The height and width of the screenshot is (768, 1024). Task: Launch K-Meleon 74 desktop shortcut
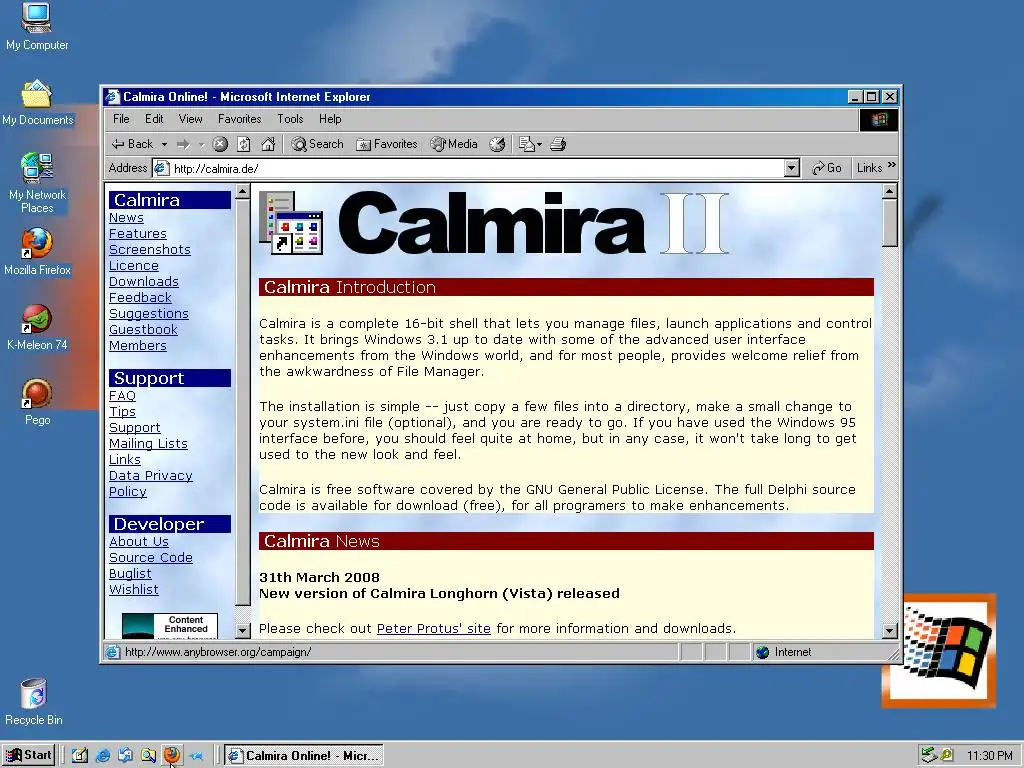coord(37,328)
